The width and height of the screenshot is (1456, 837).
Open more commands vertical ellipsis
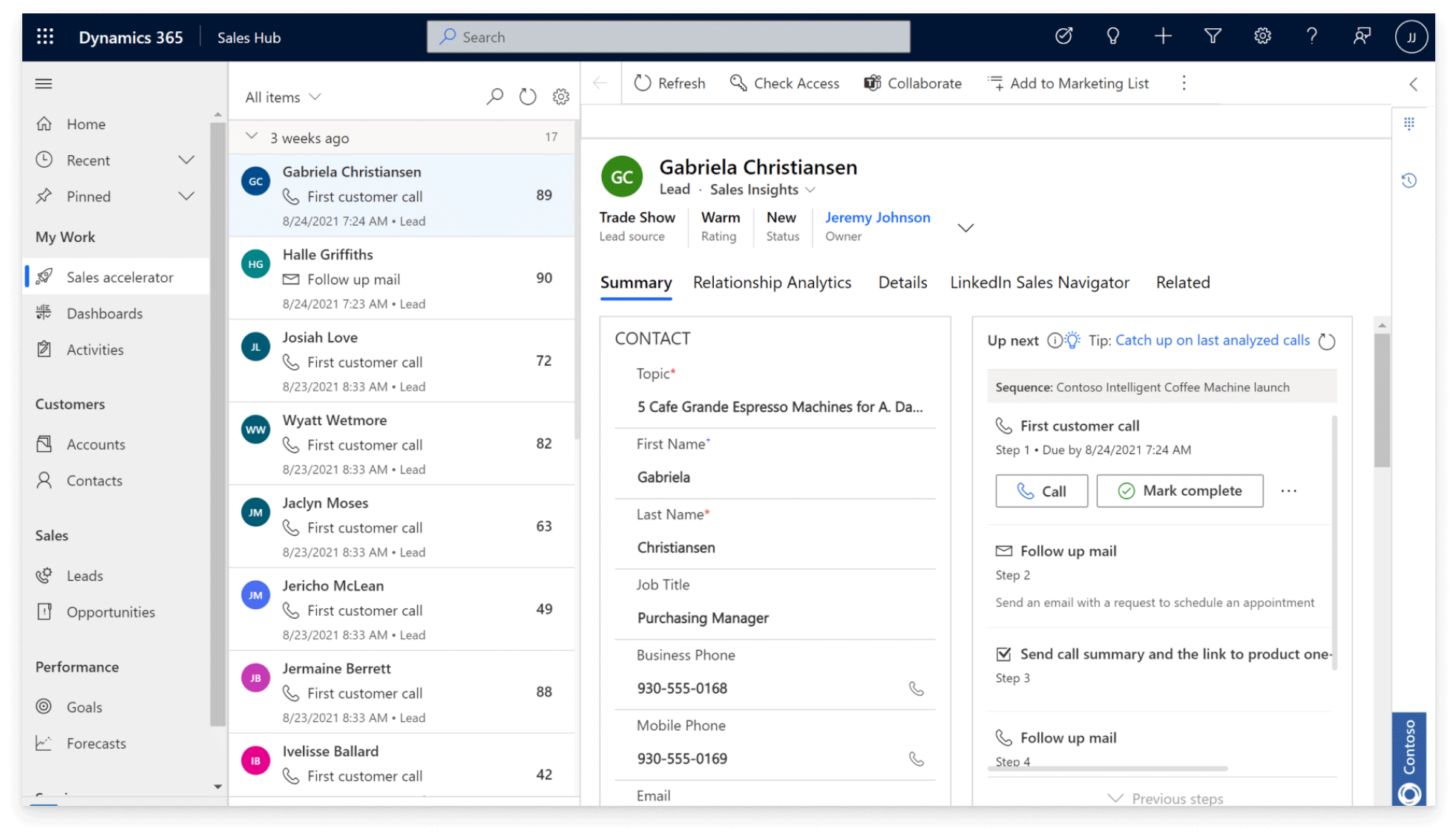pos(1184,83)
